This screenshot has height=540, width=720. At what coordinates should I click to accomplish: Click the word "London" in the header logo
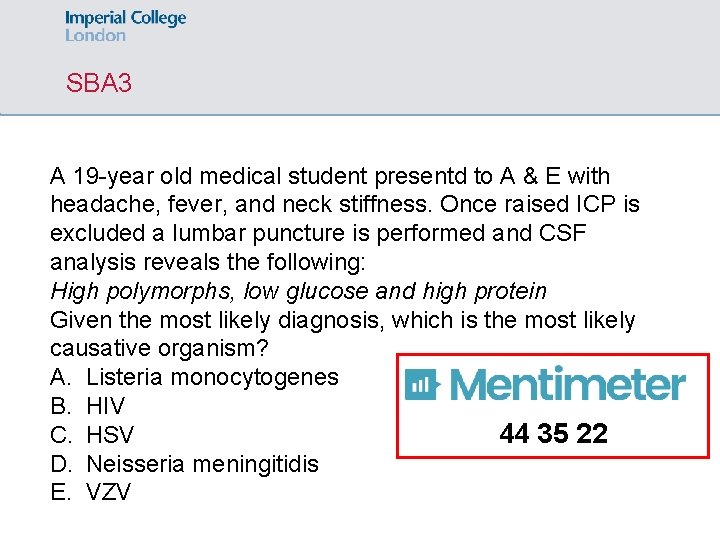[x=96, y=36]
